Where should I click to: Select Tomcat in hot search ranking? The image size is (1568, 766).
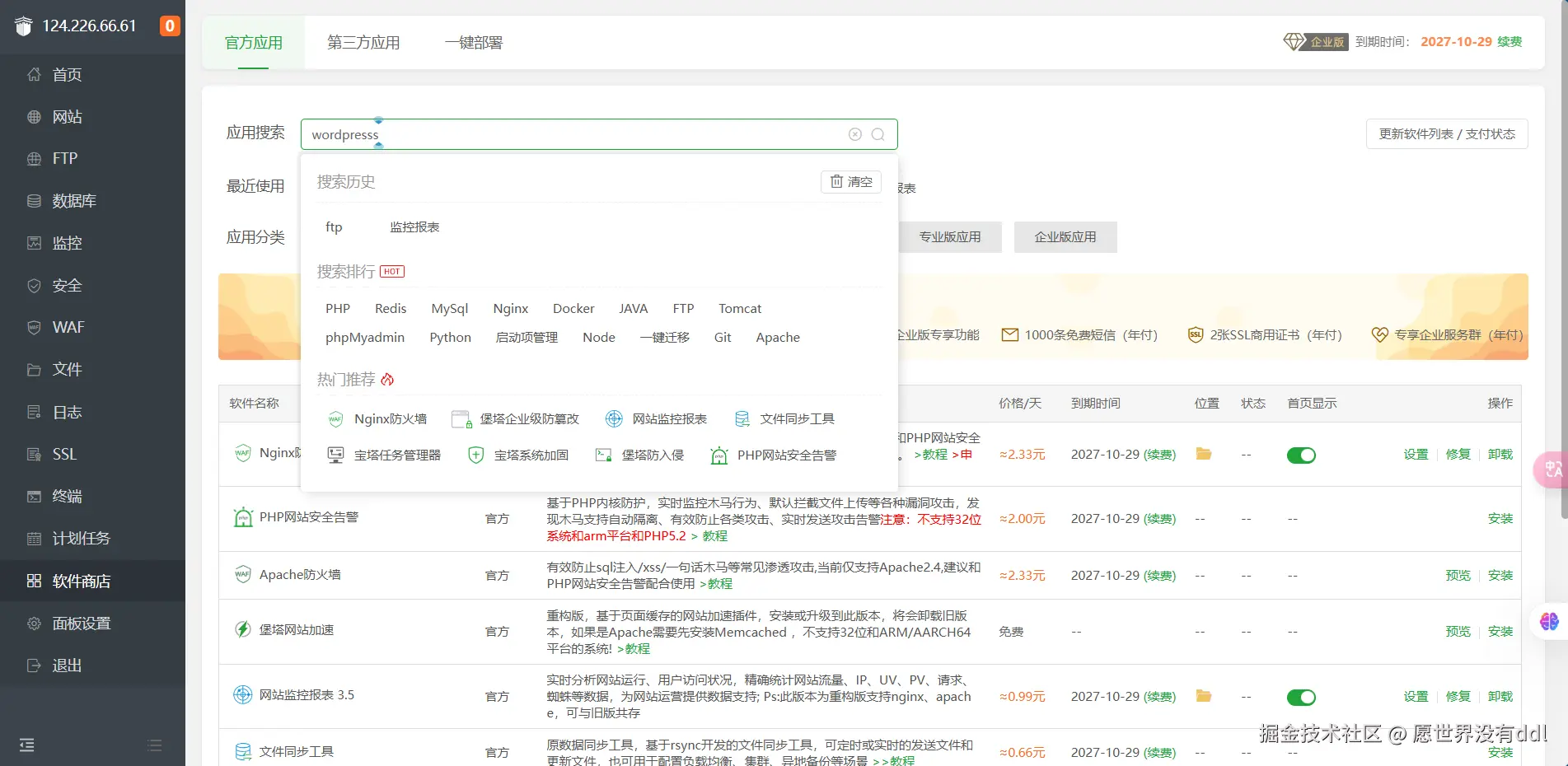[740, 309]
